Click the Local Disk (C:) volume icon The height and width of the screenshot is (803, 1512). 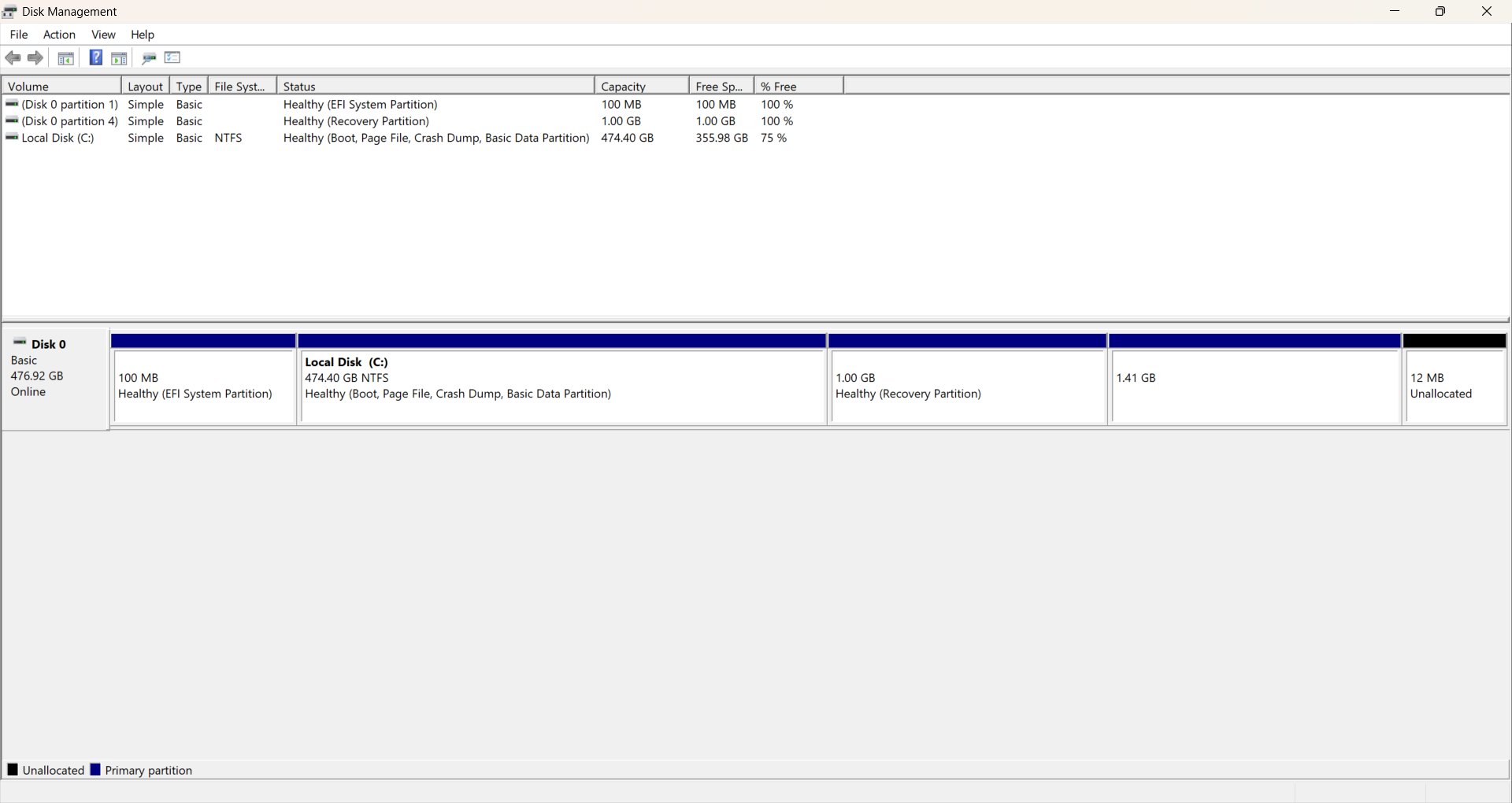[12, 138]
